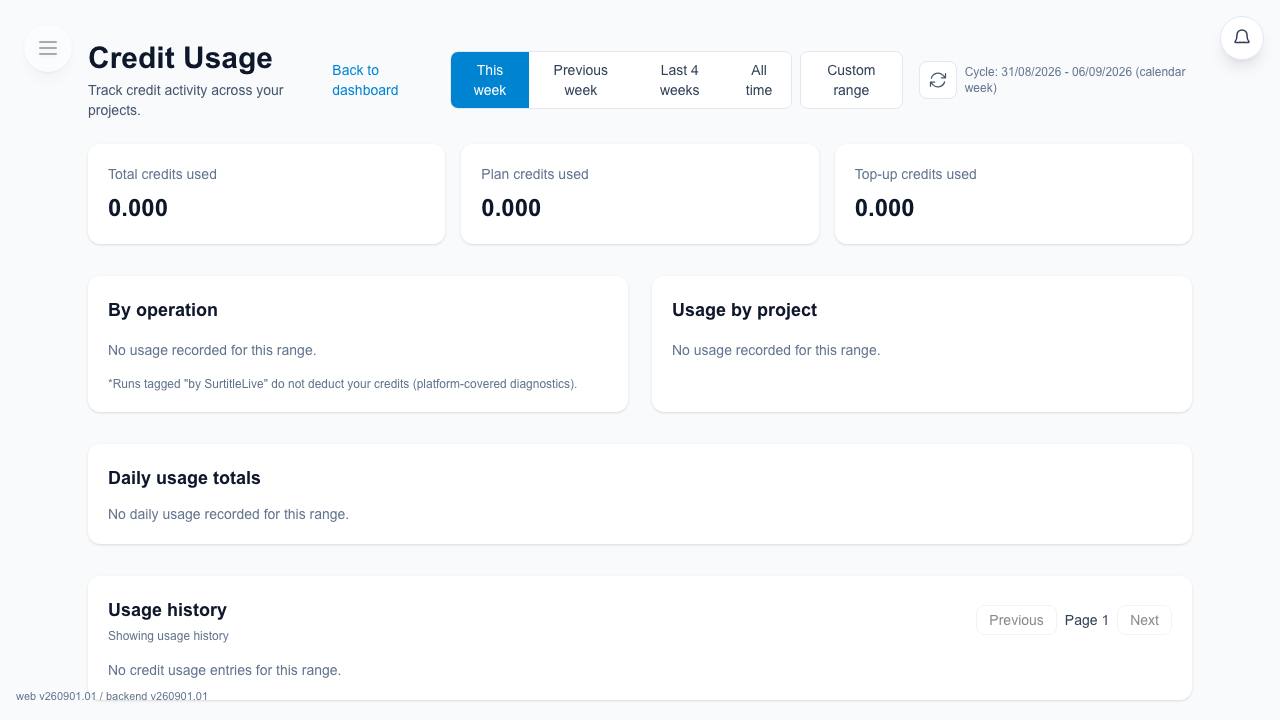Image resolution: width=1280 pixels, height=720 pixels.
Task: Click the Total credits used value
Action: [138, 208]
